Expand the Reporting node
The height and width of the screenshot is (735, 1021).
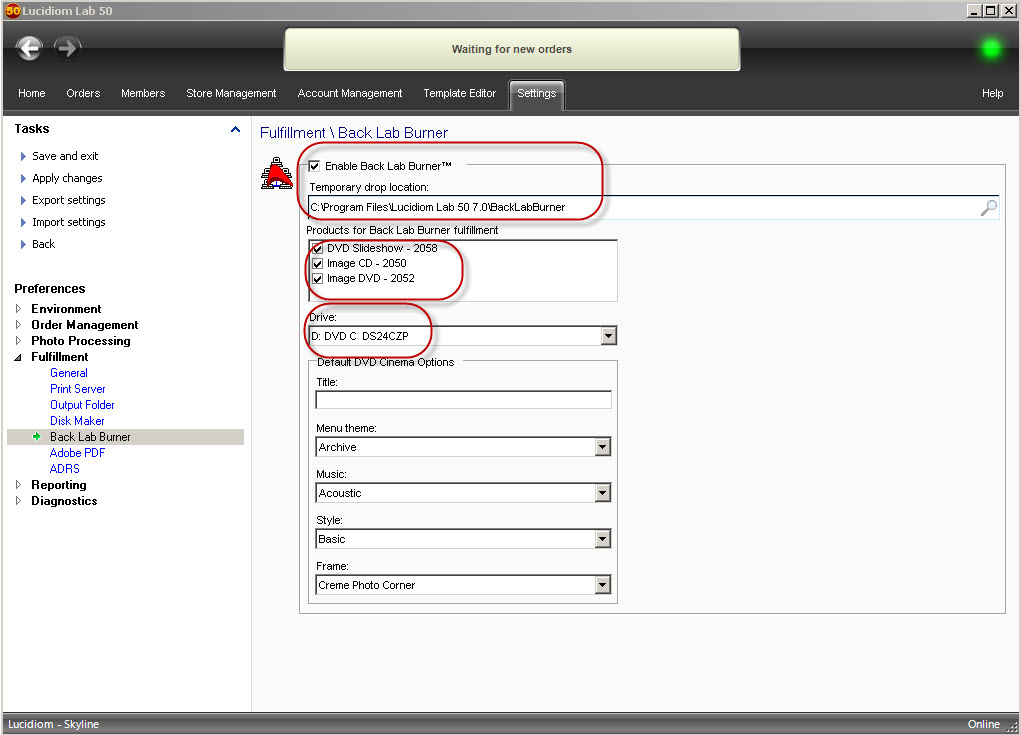coord(18,484)
